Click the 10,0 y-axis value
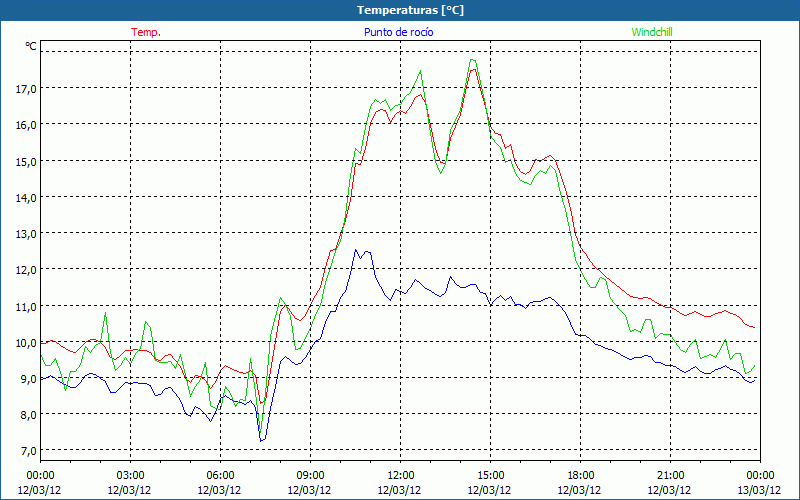 click(27, 342)
